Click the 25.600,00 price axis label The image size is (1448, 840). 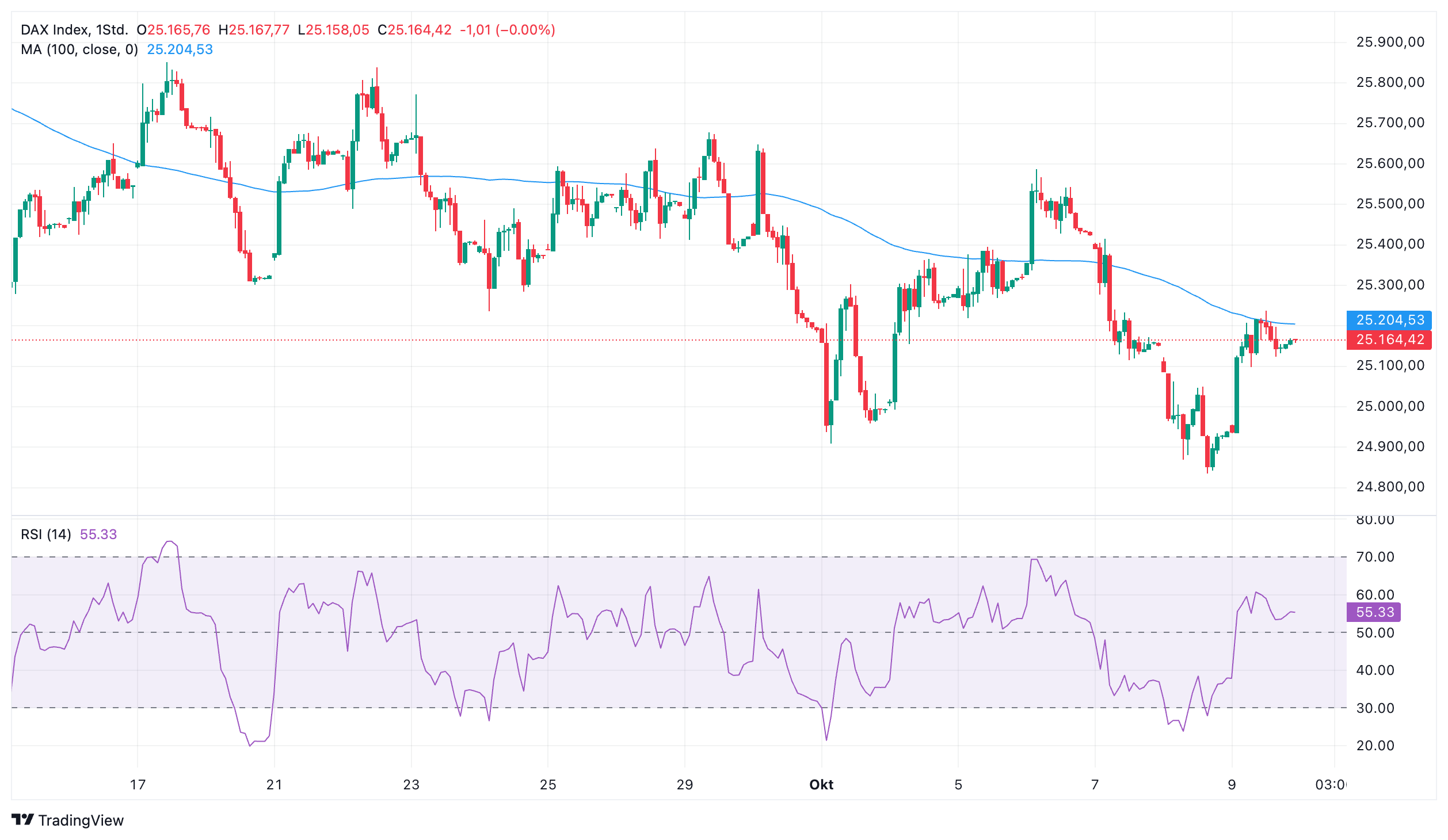pyautogui.click(x=1390, y=163)
